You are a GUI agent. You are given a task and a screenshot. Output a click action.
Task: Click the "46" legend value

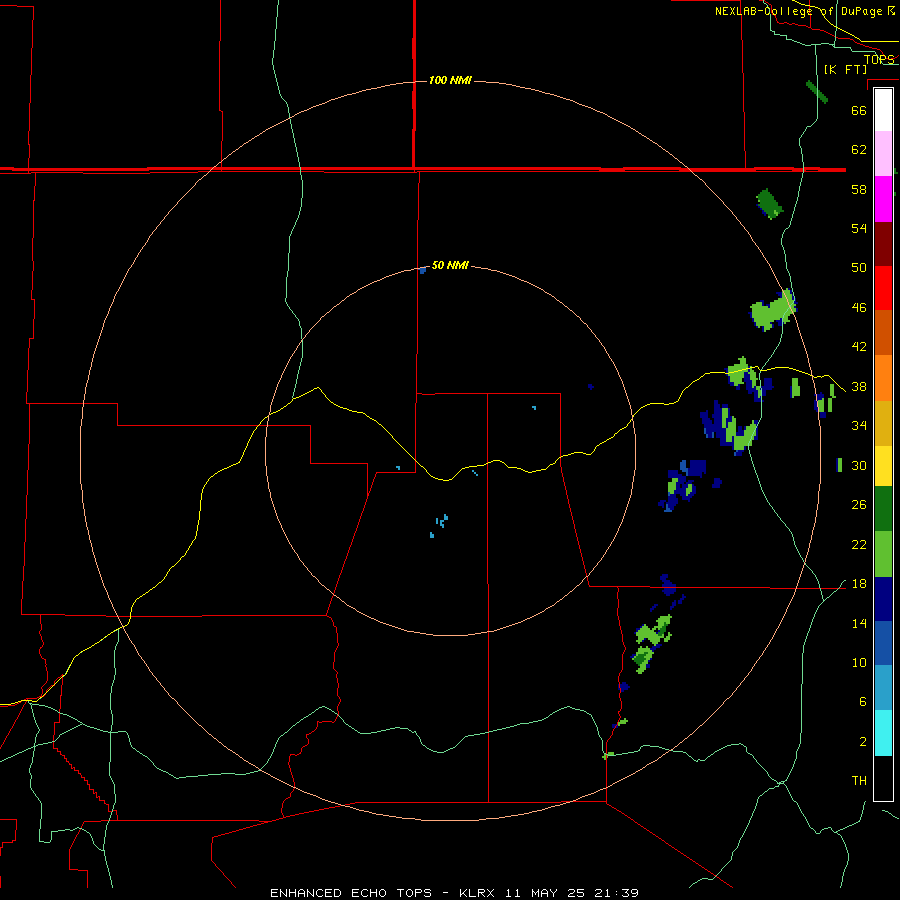tap(859, 308)
